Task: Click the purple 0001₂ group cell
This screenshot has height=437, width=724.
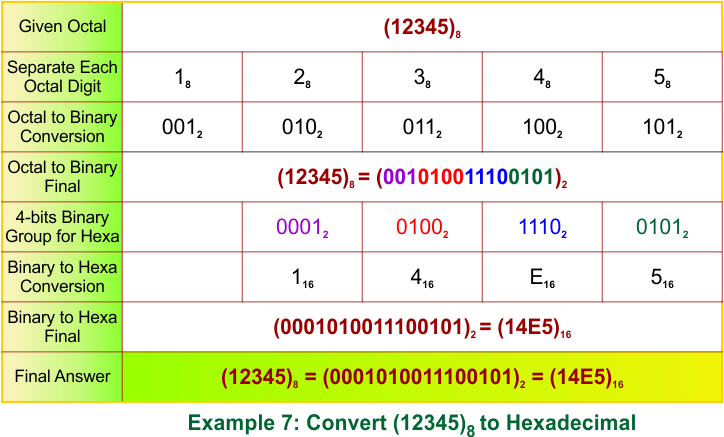Action: pos(302,228)
